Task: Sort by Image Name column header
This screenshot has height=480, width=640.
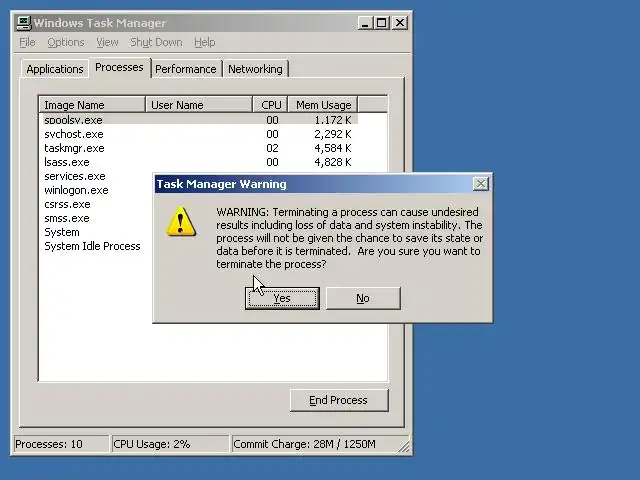Action: point(92,105)
